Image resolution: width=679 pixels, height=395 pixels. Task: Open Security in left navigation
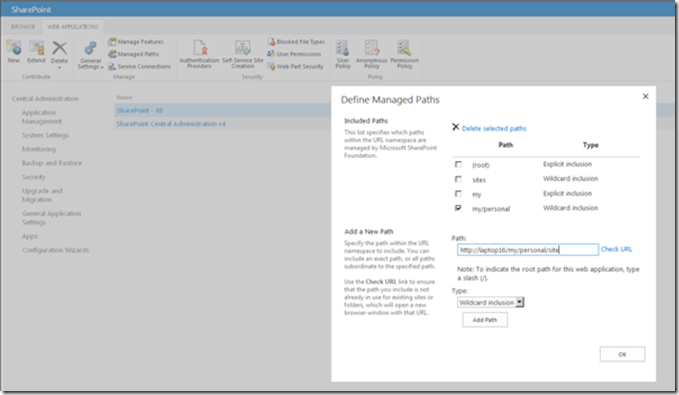point(34,177)
